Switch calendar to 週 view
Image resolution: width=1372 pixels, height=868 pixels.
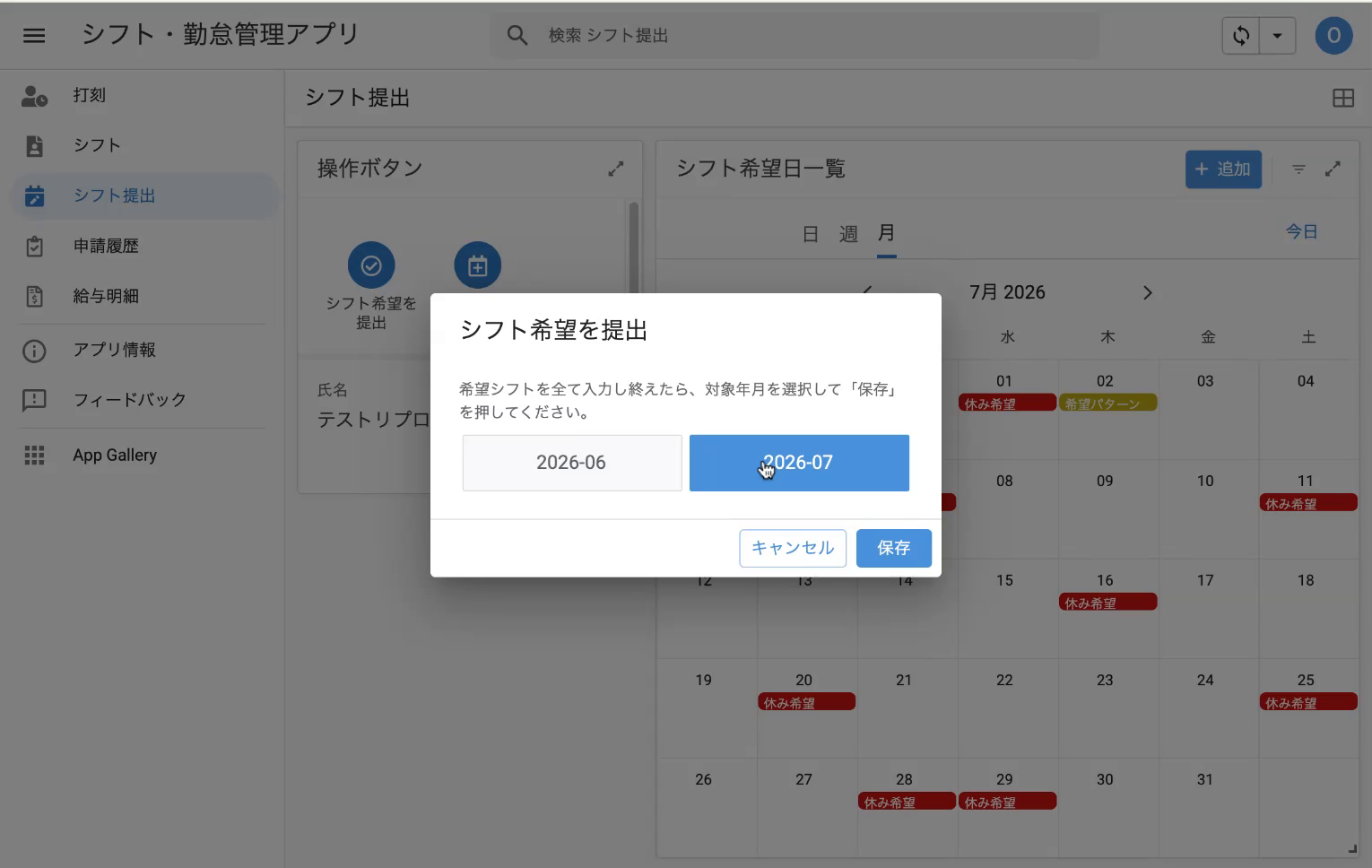[848, 234]
